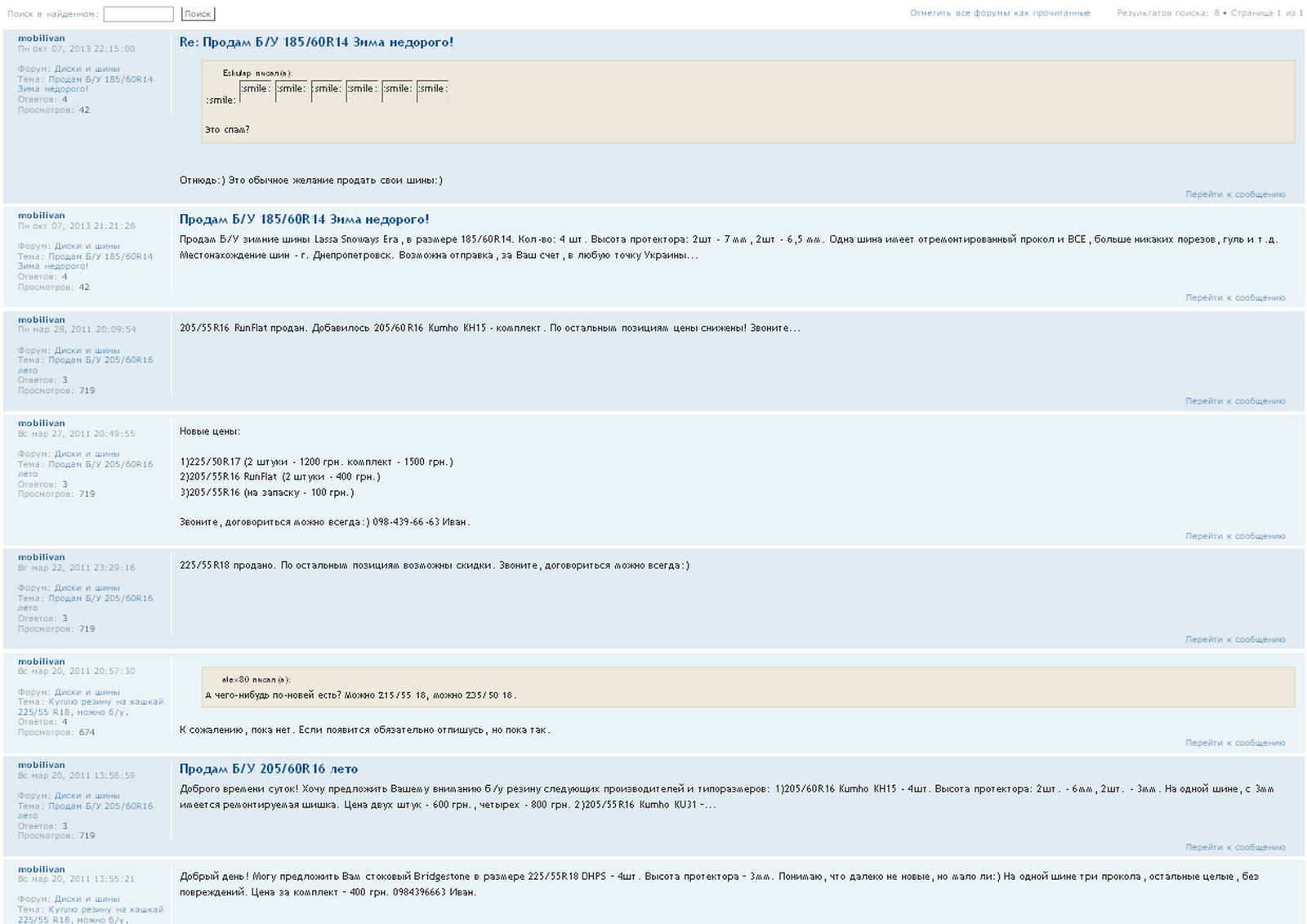Click "Перейти к сообщению" under "Это спам?" reply

point(1234,194)
